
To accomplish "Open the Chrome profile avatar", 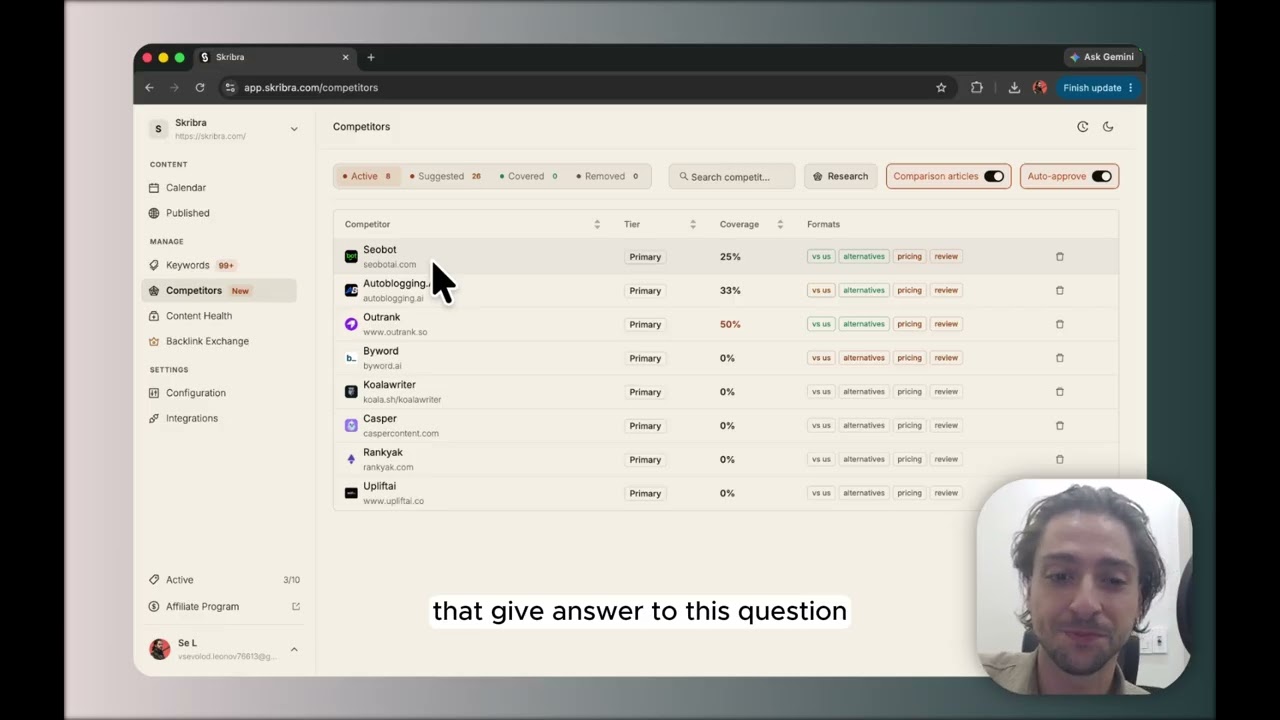I will [x=1040, y=88].
